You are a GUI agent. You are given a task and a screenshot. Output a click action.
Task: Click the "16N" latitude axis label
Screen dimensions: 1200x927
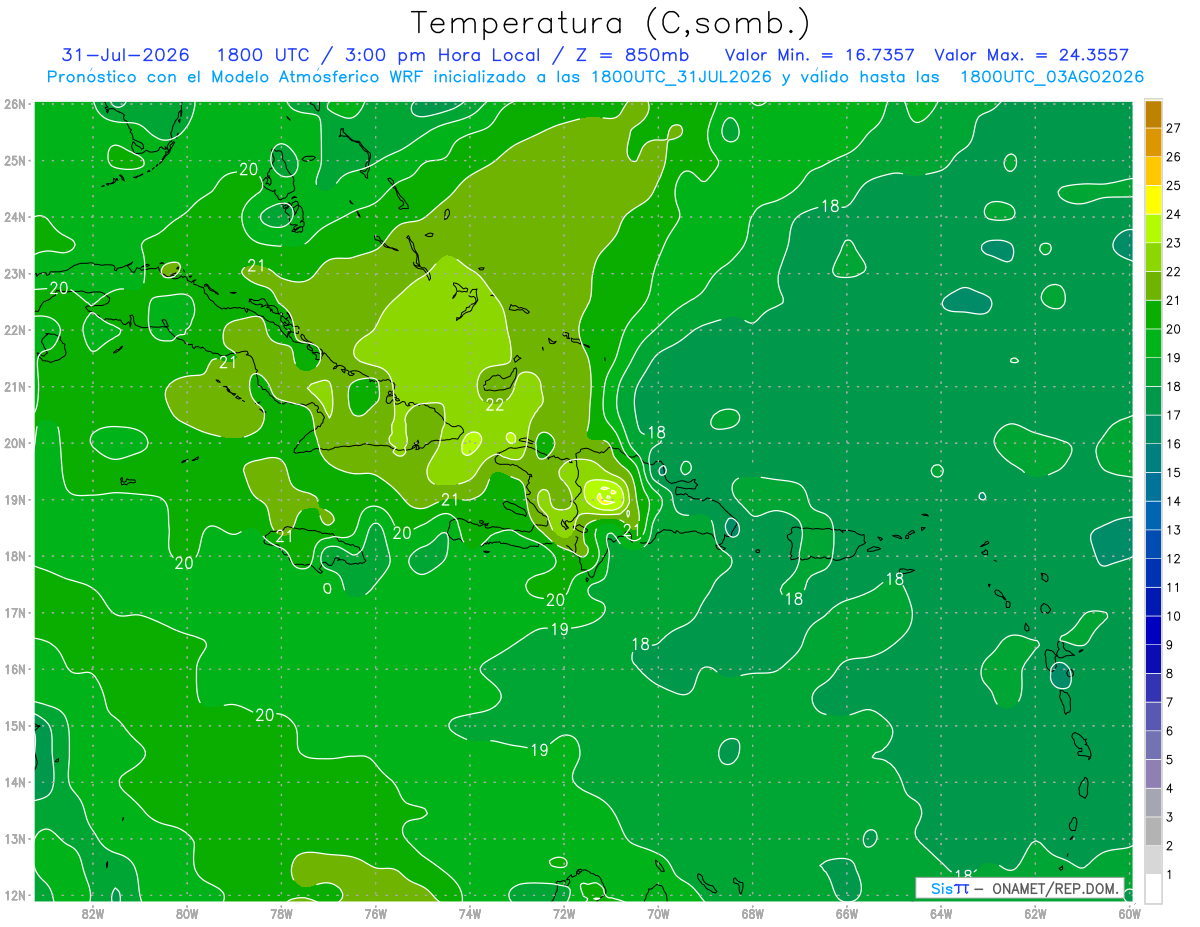[x=14, y=669]
